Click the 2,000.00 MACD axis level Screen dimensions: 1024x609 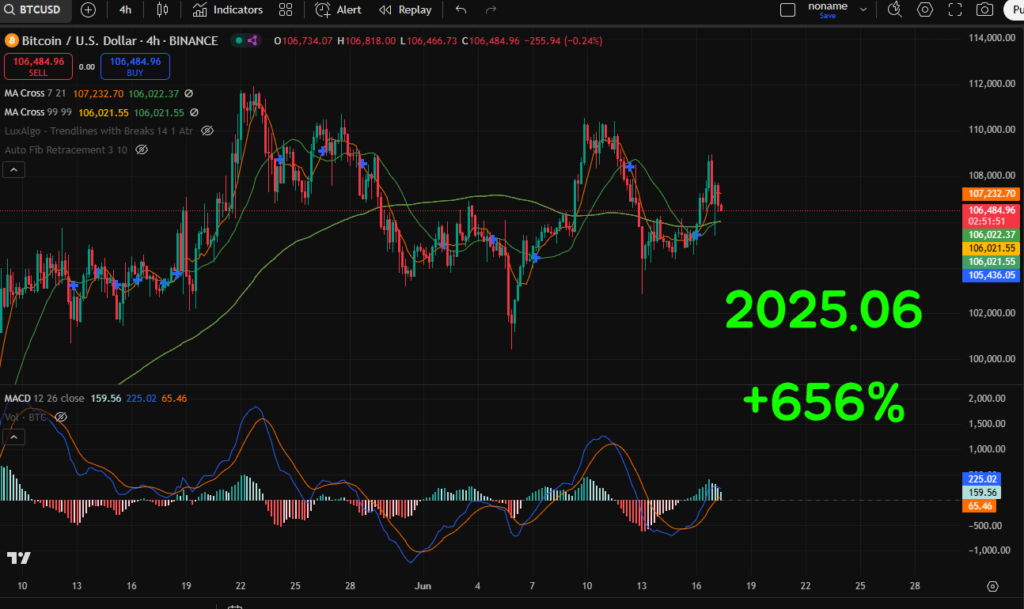987,398
